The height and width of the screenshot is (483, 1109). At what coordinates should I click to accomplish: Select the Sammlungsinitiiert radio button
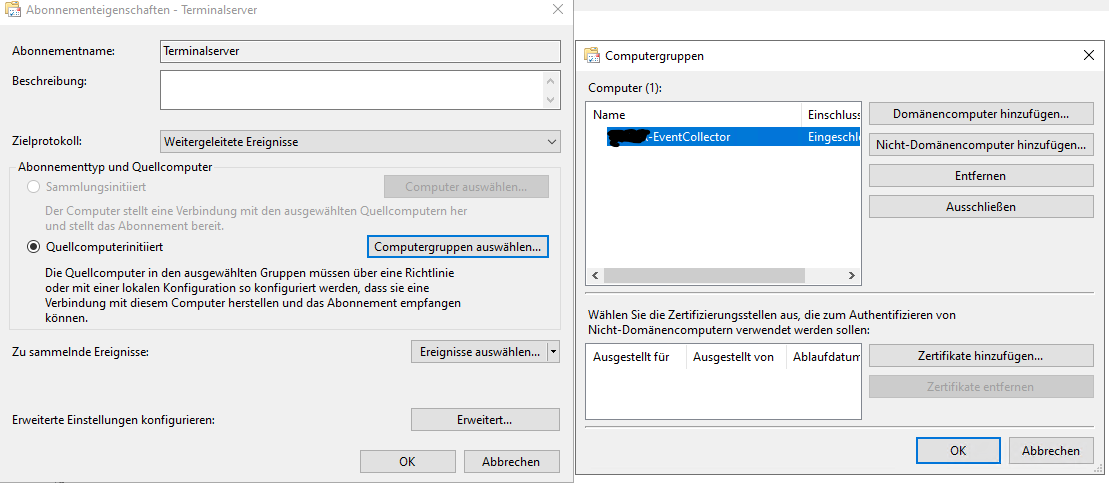[x=33, y=187]
